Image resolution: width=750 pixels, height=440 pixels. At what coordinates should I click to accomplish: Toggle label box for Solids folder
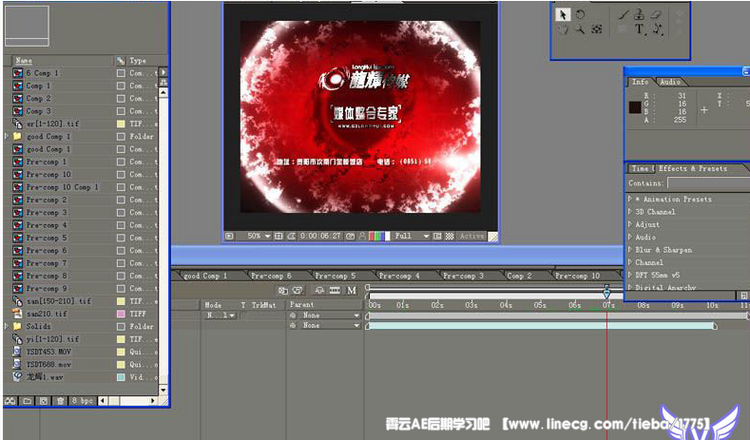tap(121, 327)
